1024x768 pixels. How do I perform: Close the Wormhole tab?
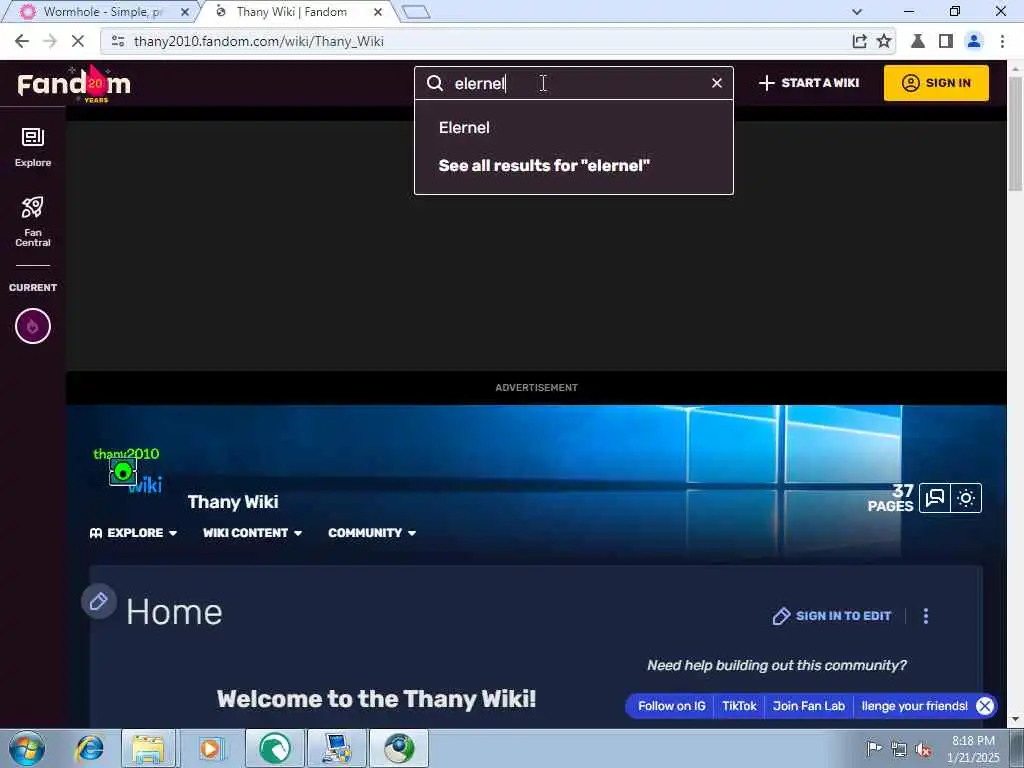click(x=185, y=12)
